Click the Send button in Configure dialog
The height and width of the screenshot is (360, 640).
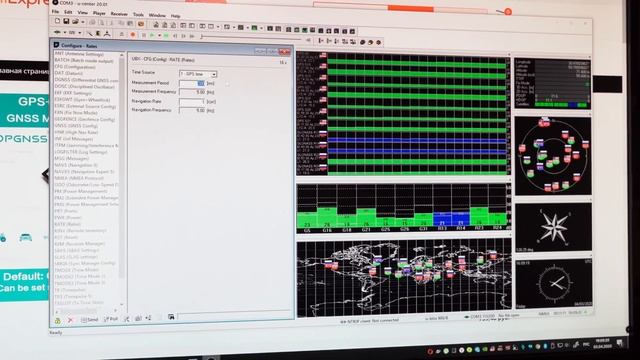pyautogui.click(x=89, y=320)
